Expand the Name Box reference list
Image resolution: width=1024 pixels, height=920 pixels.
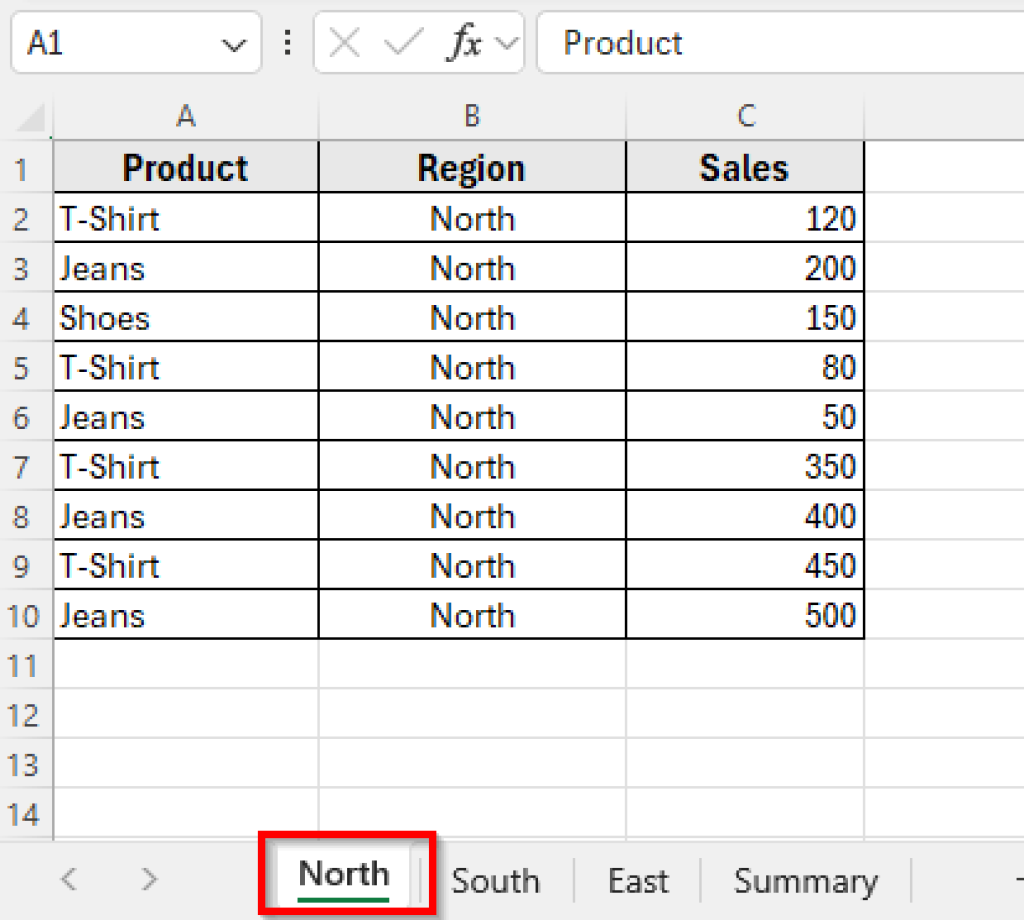(x=234, y=42)
